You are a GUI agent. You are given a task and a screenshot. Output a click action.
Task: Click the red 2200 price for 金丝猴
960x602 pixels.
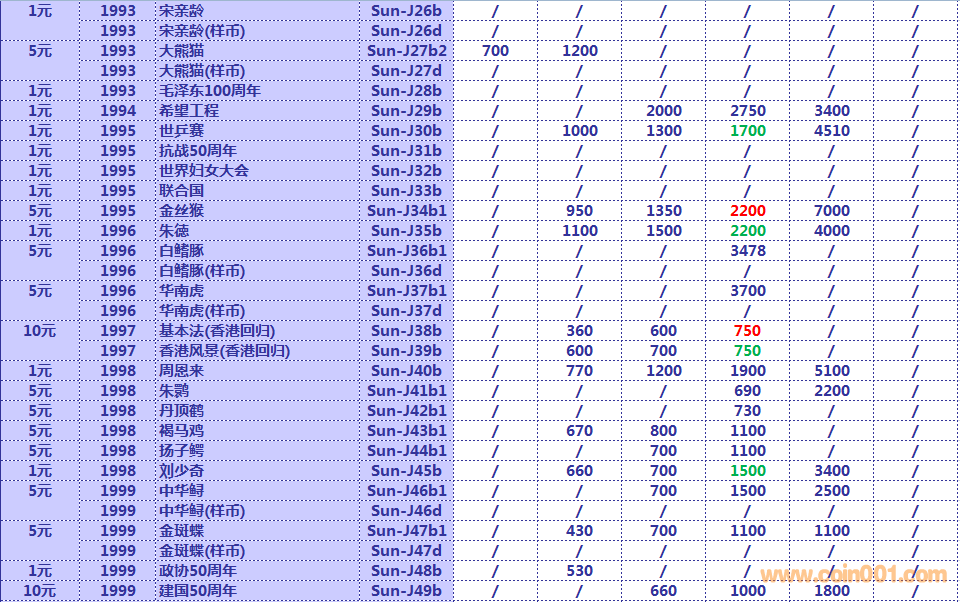coord(747,211)
